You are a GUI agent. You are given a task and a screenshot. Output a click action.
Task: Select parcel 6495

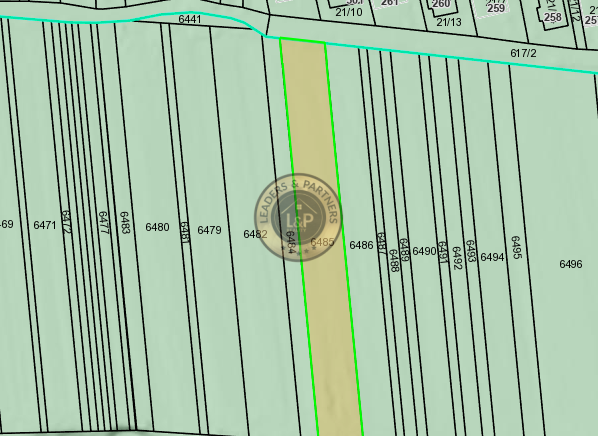(x=516, y=247)
